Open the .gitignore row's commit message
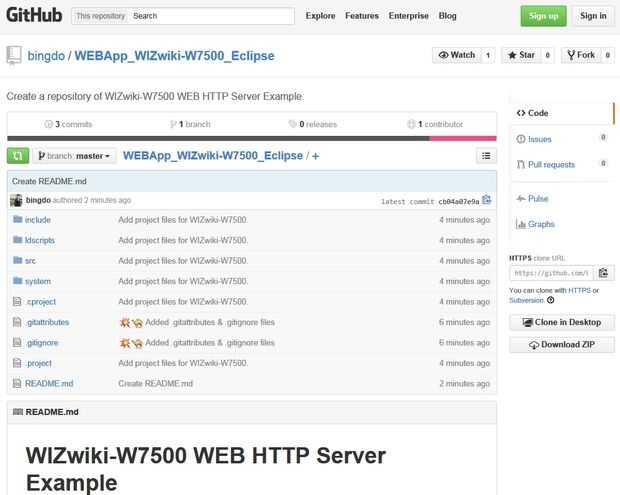The image size is (620, 495). click(197, 343)
